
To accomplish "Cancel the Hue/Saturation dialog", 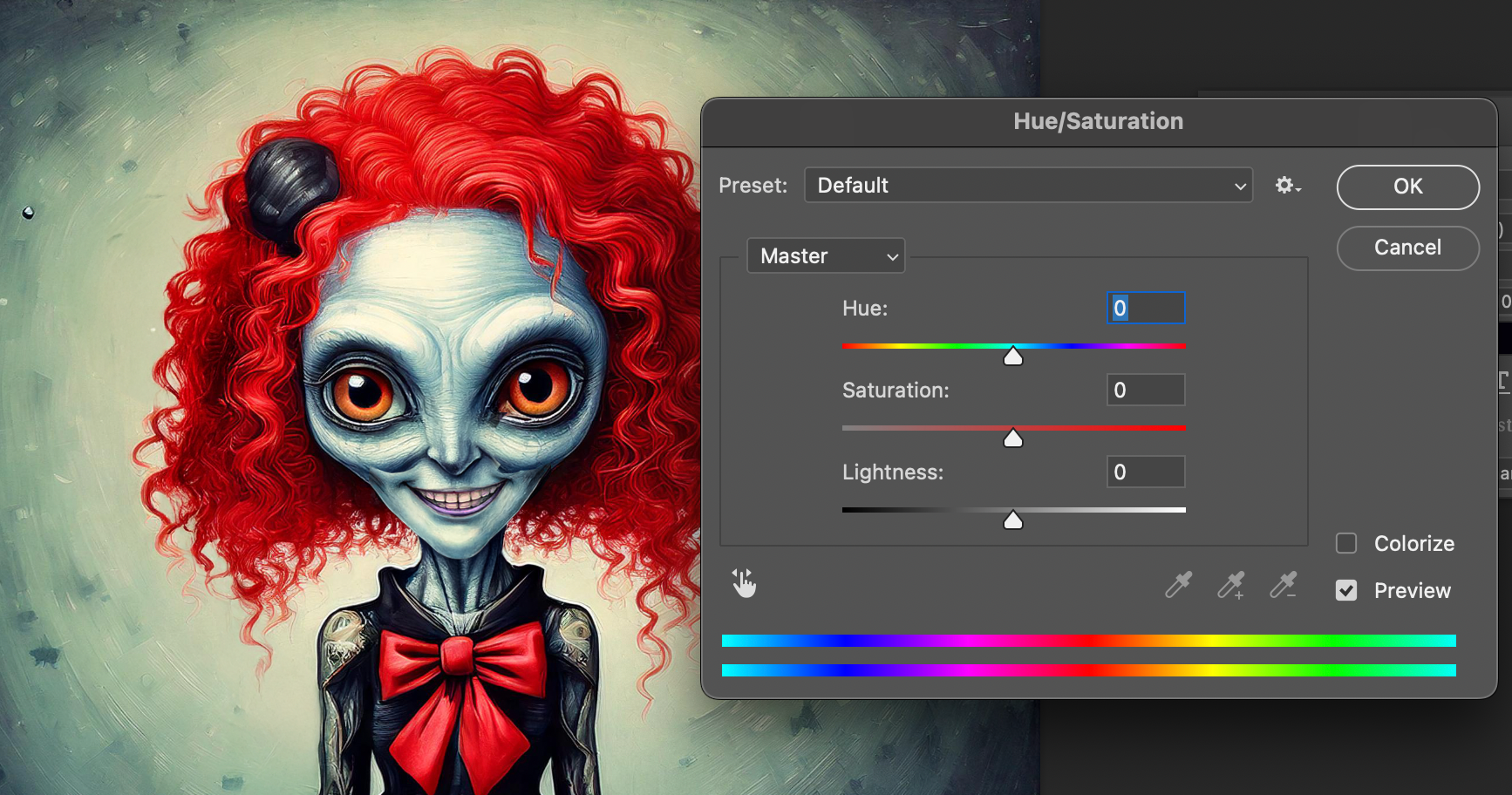I will point(1407,248).
